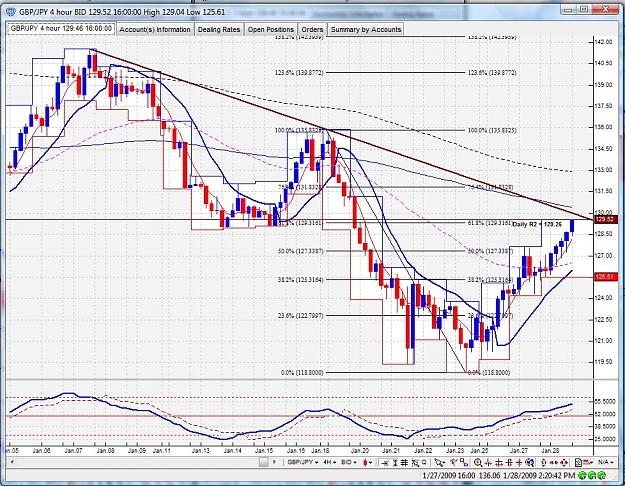The image size is (625, 486).
Task: Click the '1/27/2009 16:00' status text
Action: tap(448, 476)
